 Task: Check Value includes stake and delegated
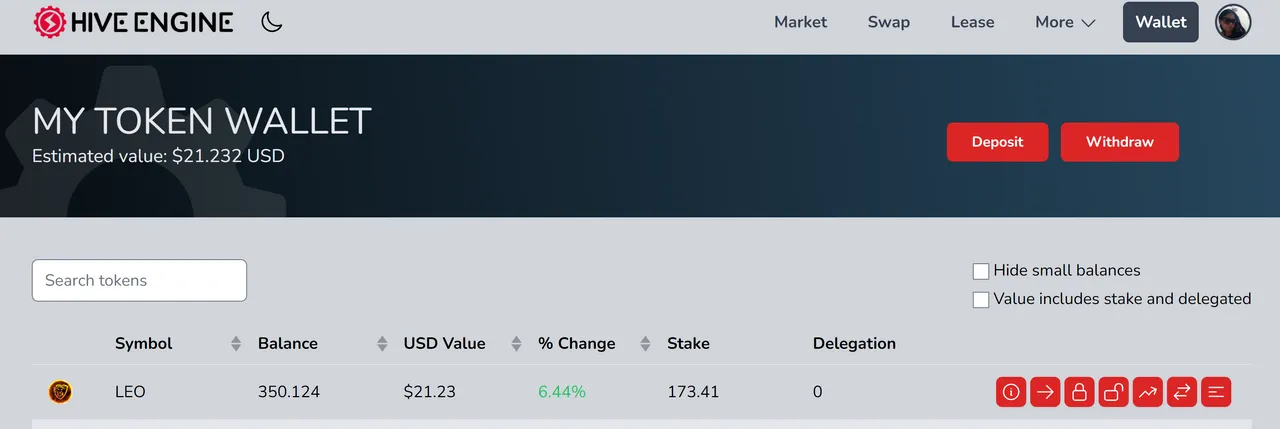[x=981, y=299]
